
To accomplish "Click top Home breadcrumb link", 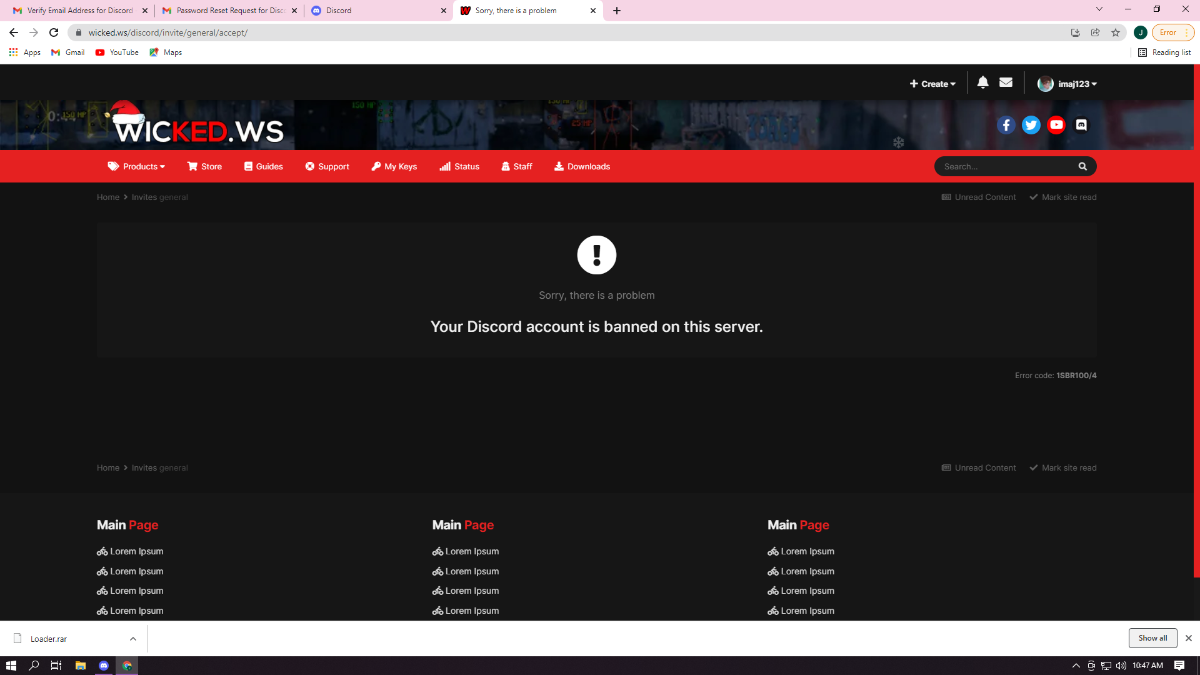I will (x=108, y=197).
